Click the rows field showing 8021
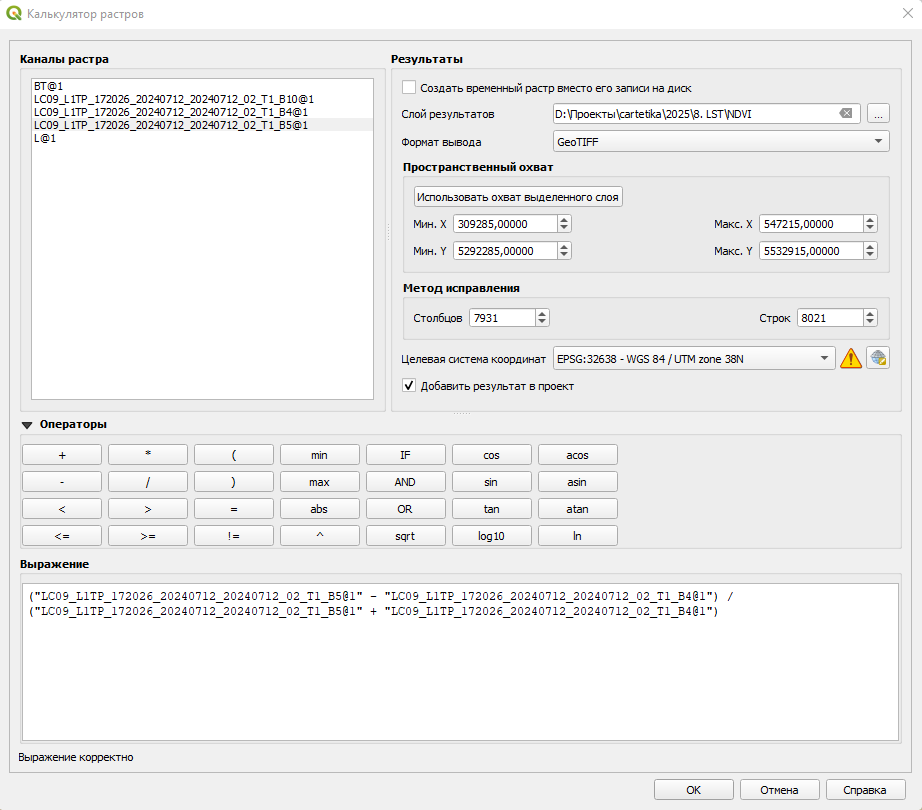Screen dimensions: 922x810 [830, 318]
